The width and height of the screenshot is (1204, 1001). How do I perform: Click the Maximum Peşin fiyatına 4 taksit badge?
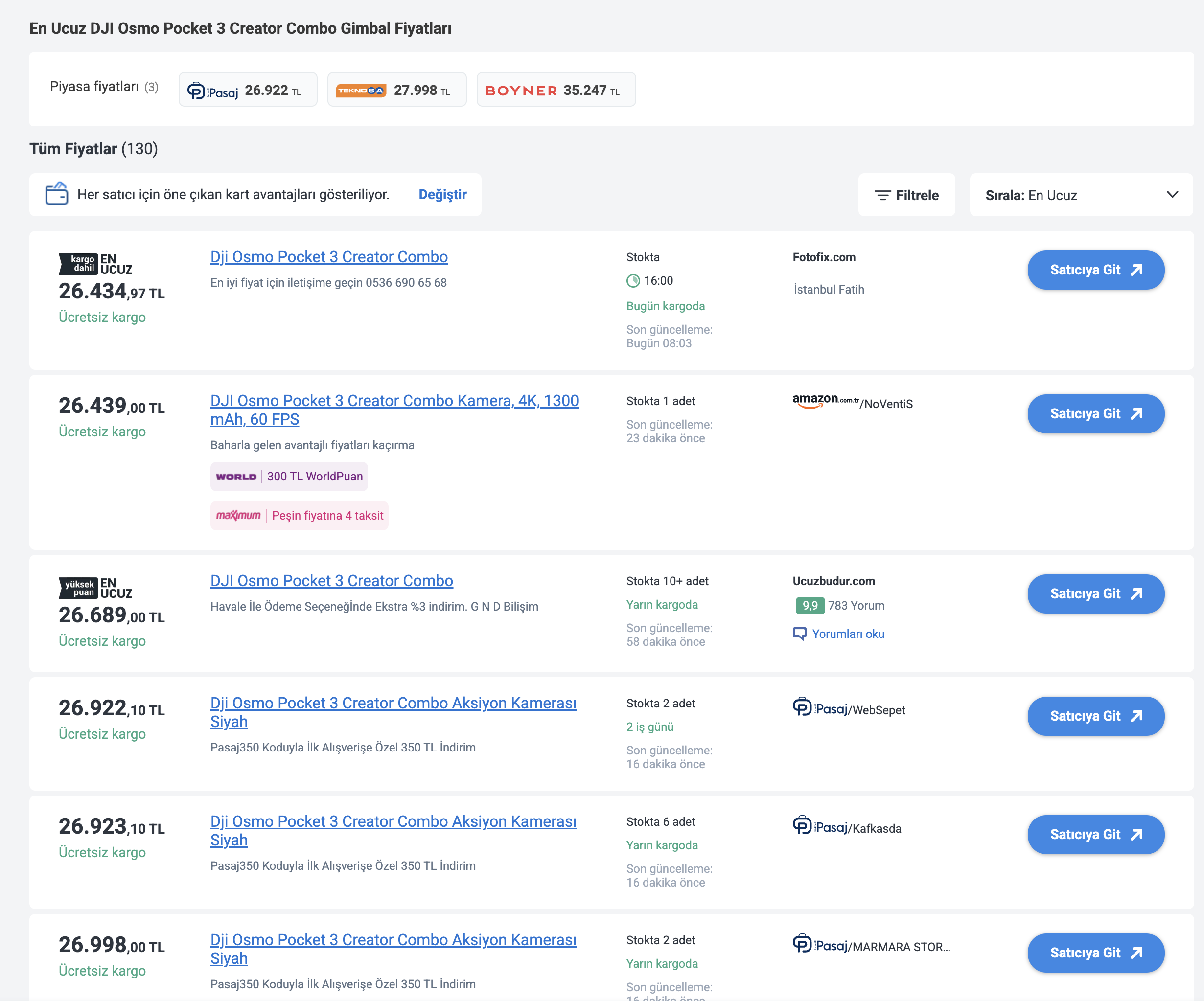[x=299, y=516]
